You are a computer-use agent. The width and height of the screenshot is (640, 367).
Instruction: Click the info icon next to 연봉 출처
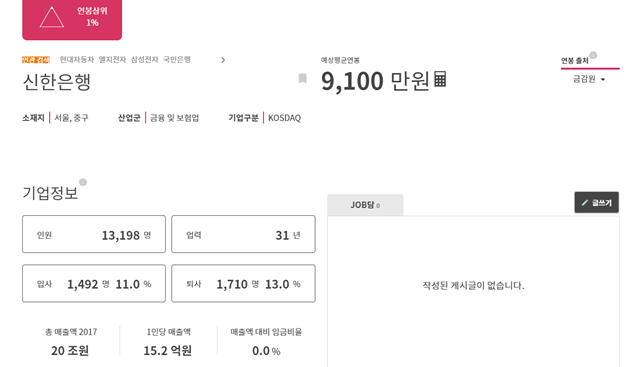point(593,55)
